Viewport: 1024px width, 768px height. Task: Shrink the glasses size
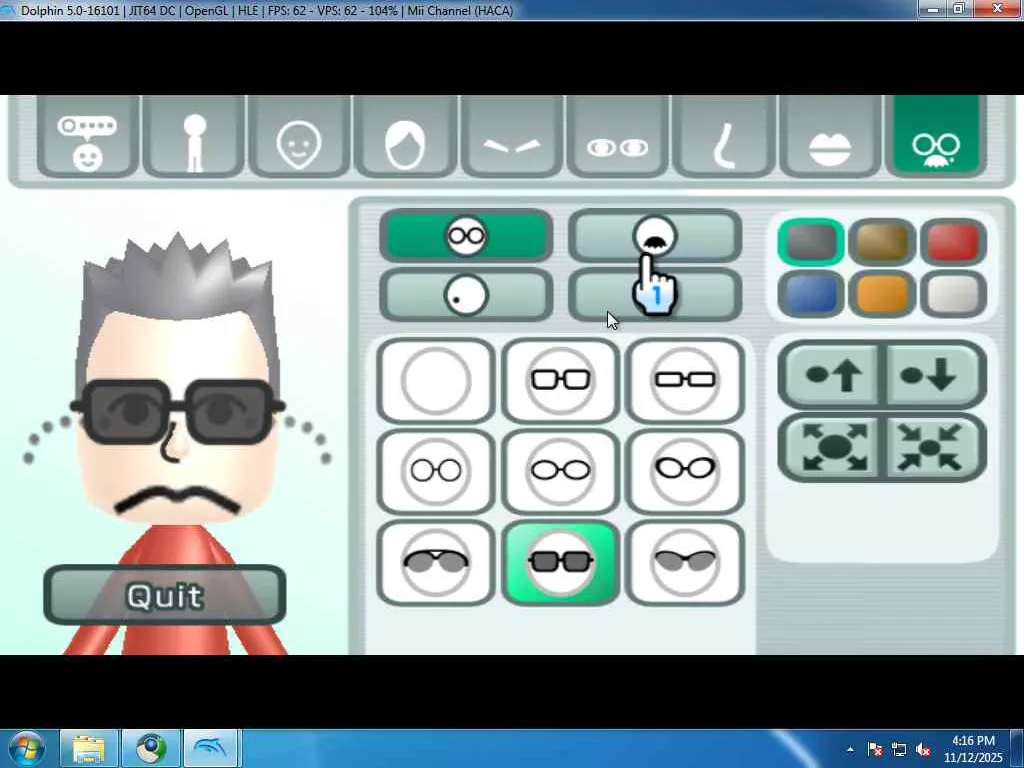click(x=934, y=447)
